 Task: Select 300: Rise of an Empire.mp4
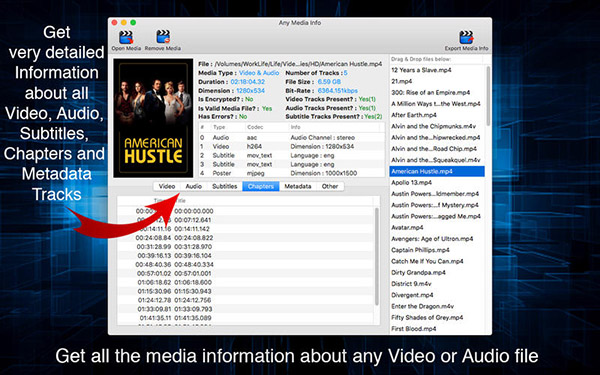(x=437, y=93)
